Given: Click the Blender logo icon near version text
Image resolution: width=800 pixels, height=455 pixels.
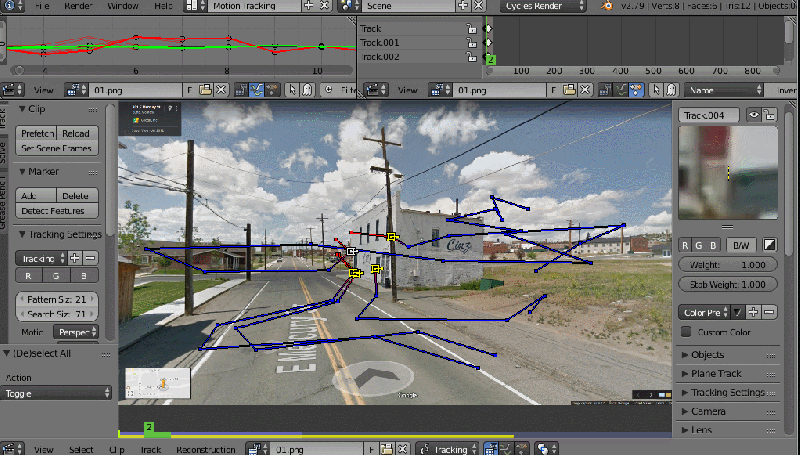Looking at the screenshot, I should 607,6.
